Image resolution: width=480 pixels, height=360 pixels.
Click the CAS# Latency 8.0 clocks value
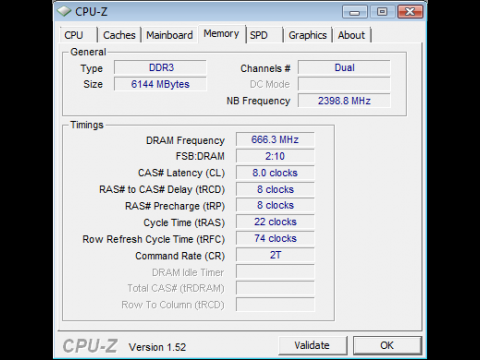tap(275, 173)
